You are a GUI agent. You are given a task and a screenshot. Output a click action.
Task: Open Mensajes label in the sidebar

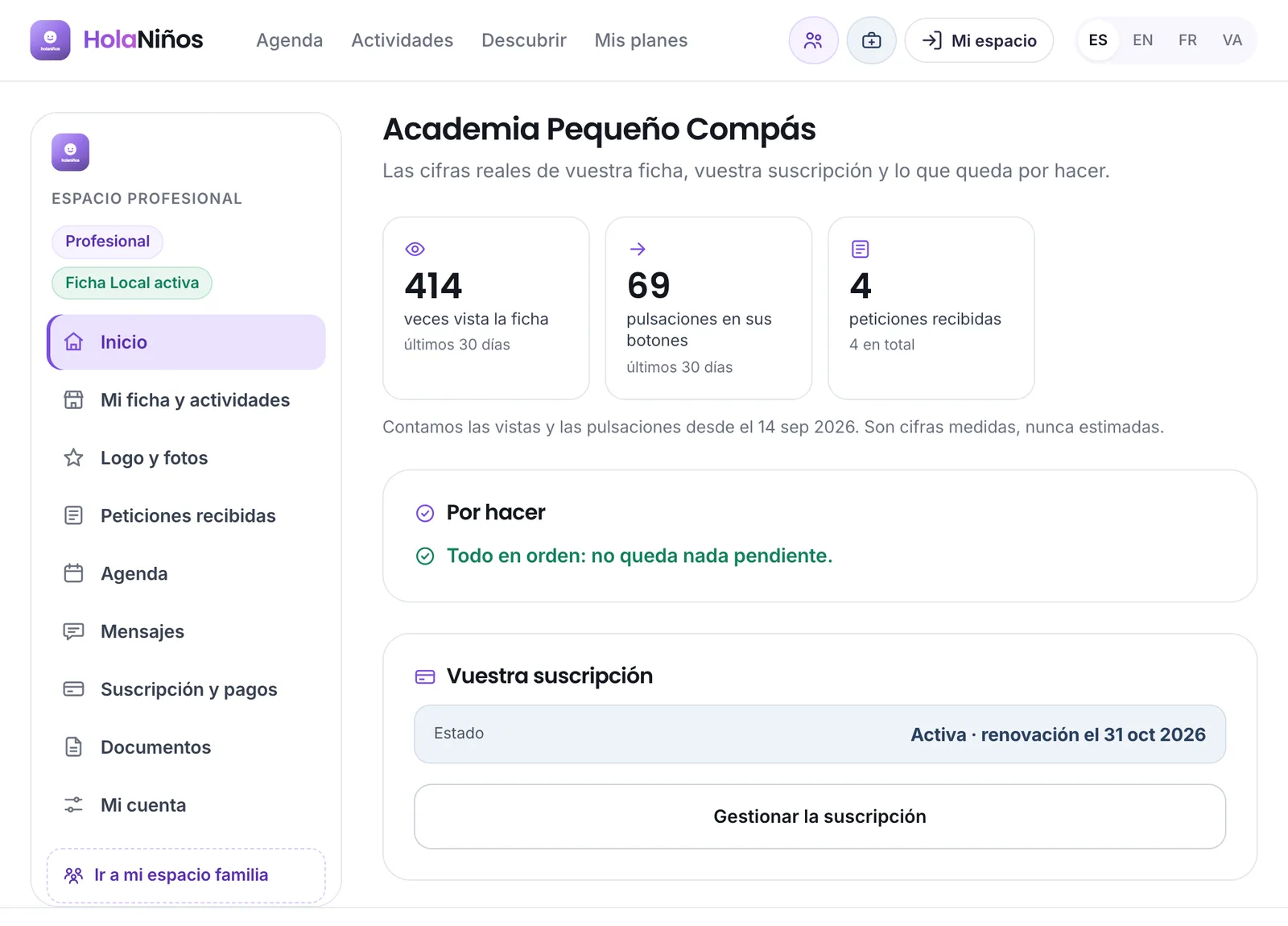[142, 632]
